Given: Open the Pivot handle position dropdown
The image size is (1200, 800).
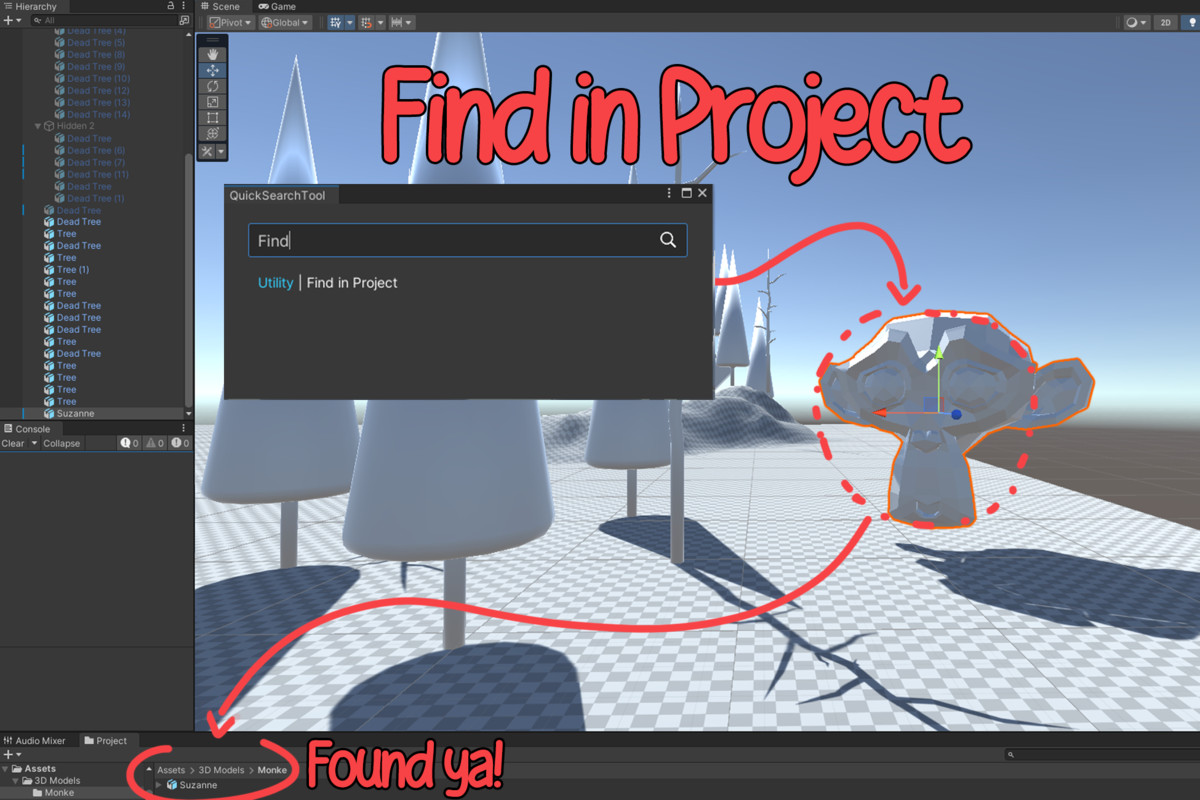Looking at the screenshot, I should (x=231, y=22).
